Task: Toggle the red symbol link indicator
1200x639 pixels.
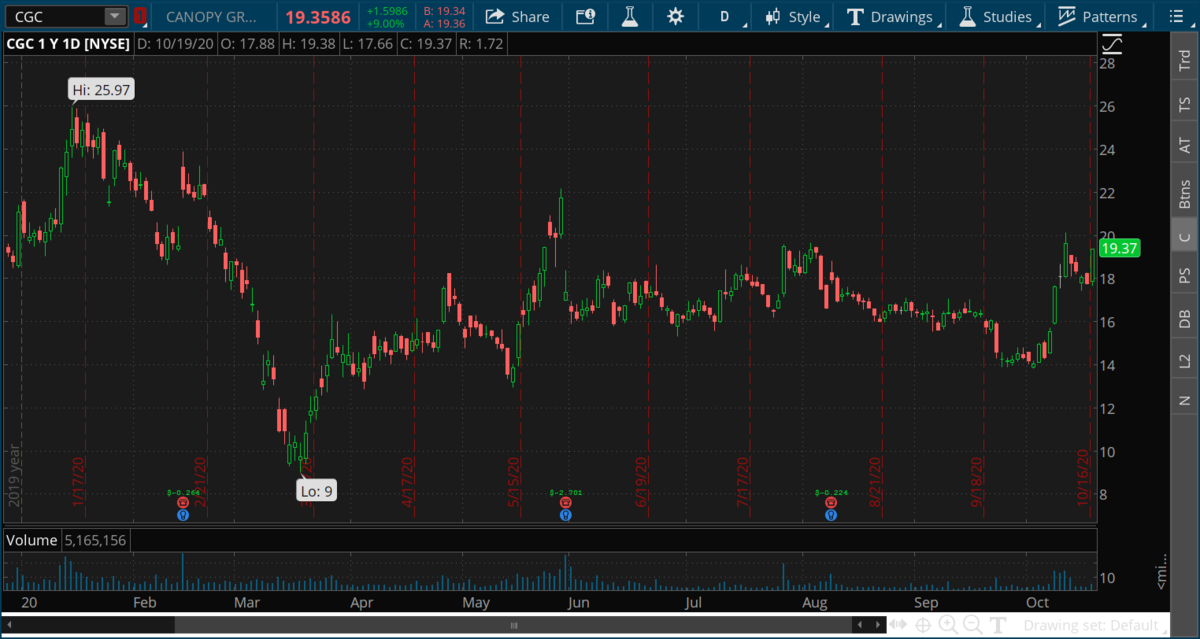Action: (x=140, y=16)
